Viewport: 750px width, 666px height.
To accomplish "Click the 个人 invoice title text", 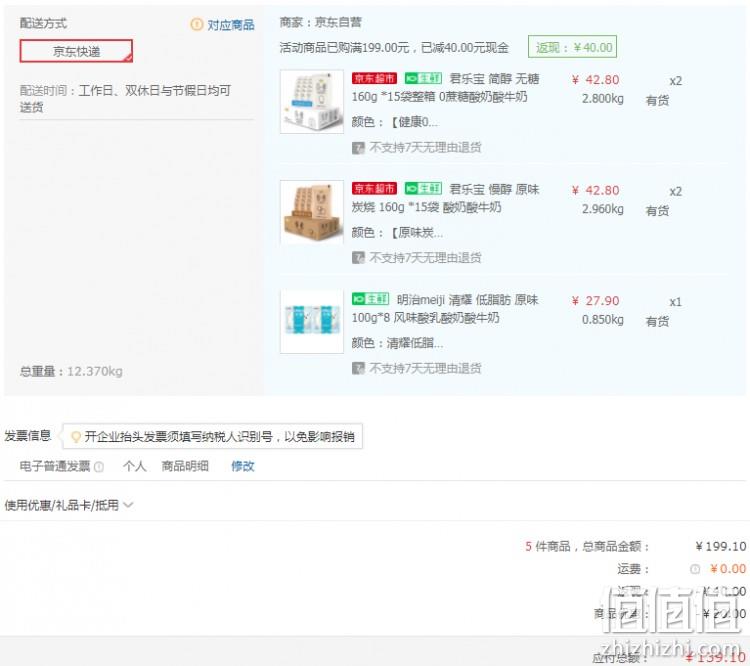I will pyautogui.click(x=134, y=466).
